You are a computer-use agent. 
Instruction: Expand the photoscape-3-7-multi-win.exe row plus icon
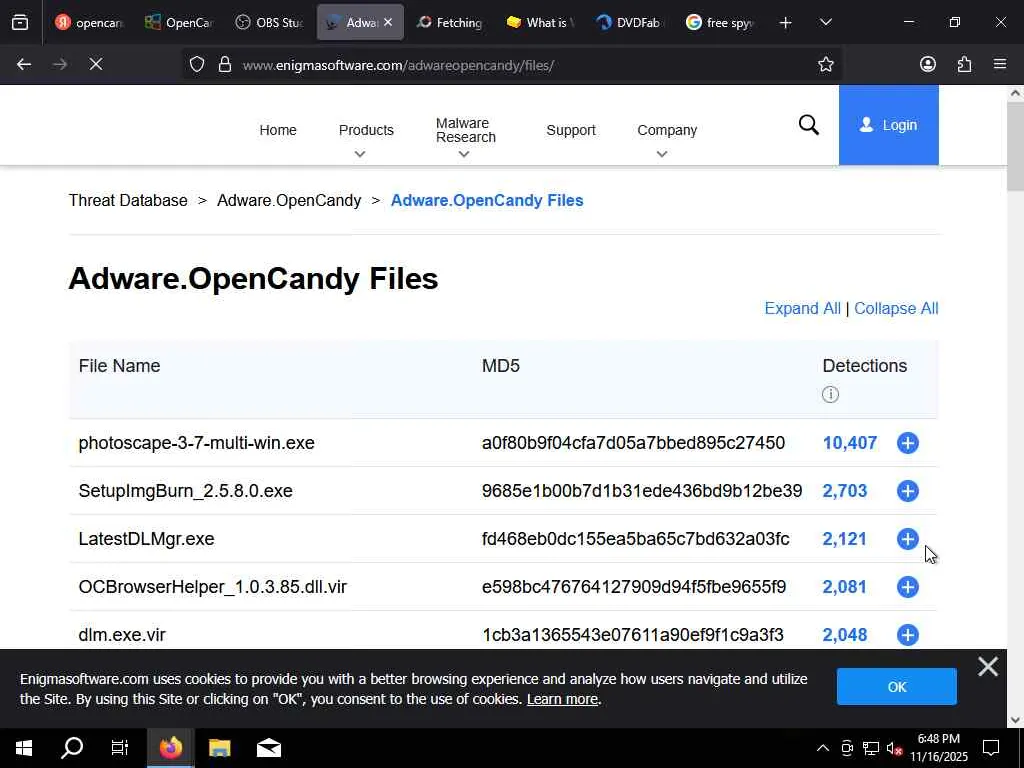(x=908, y=443)
